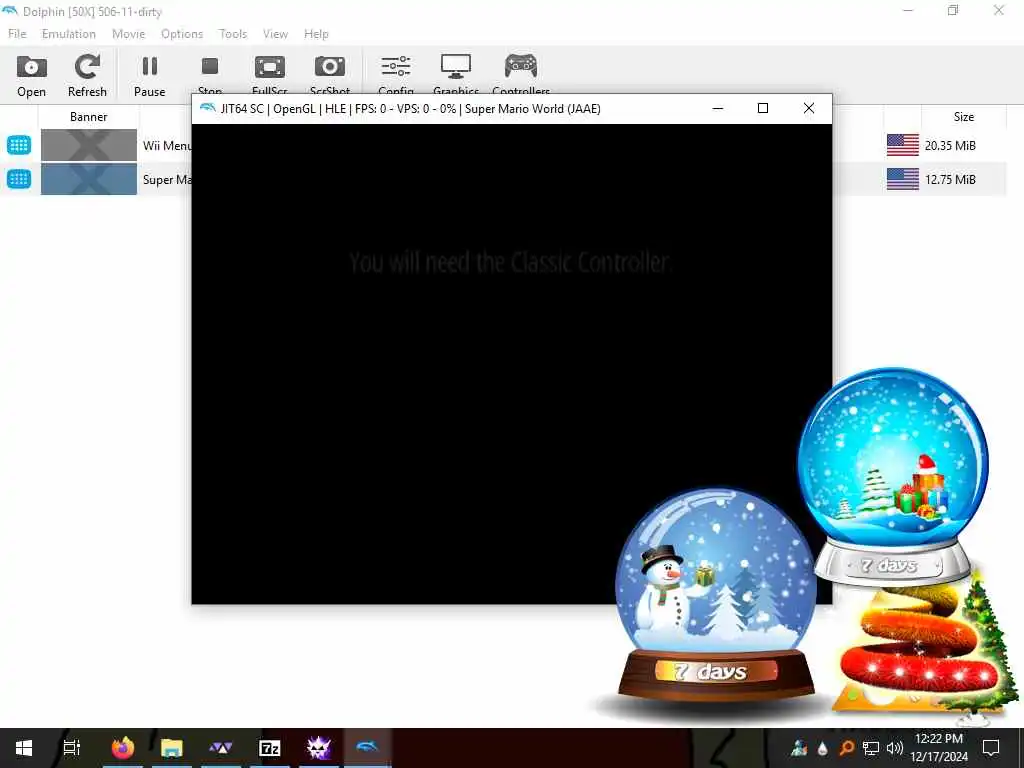Maximize the Super Mario World game window

[x=763, y=108]
